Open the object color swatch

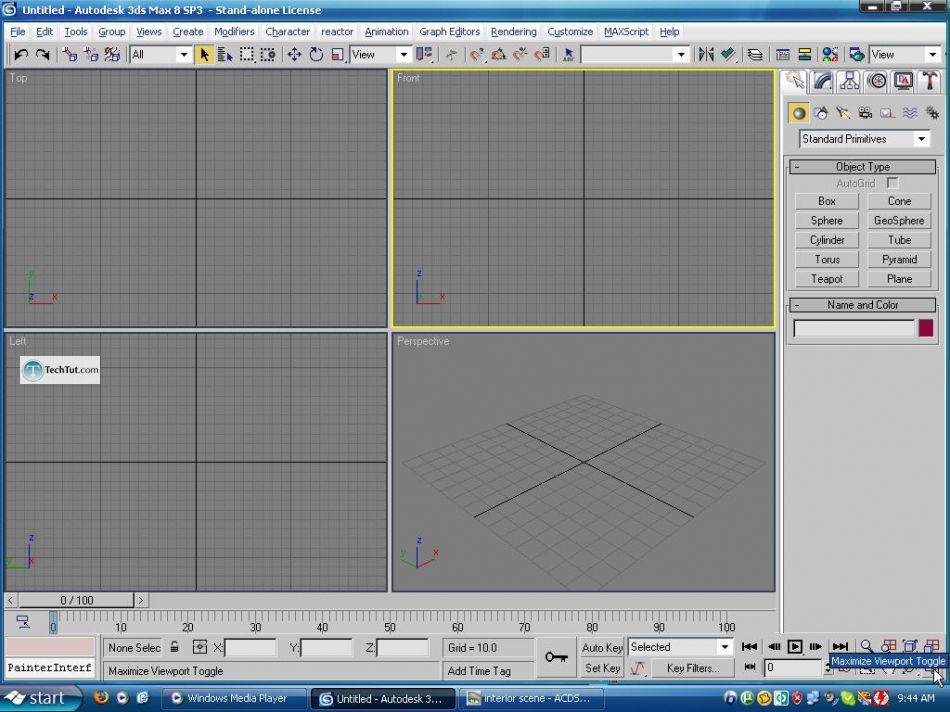coord(926,328)
